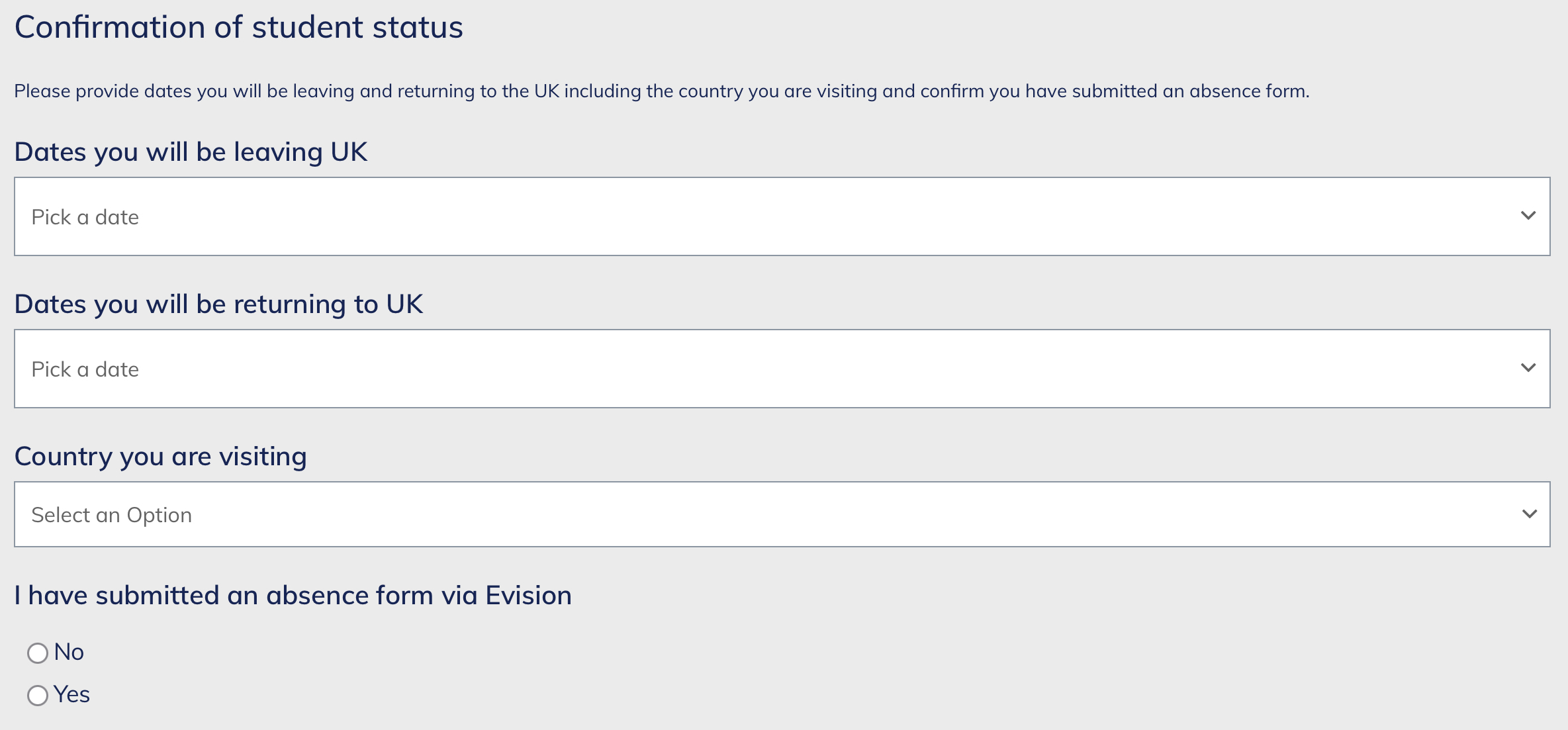Expand the 'Select an Option' country dropdown
Image resolution: width=1568 pixels, height=730 pixels.
tap(781, 514)
